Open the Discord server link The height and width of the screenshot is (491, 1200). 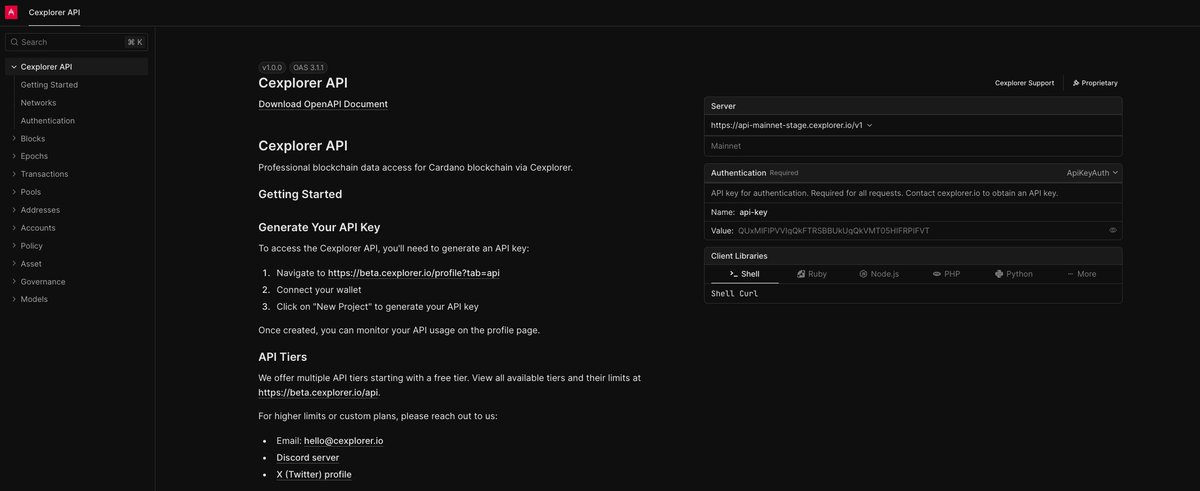click(308, 458)
